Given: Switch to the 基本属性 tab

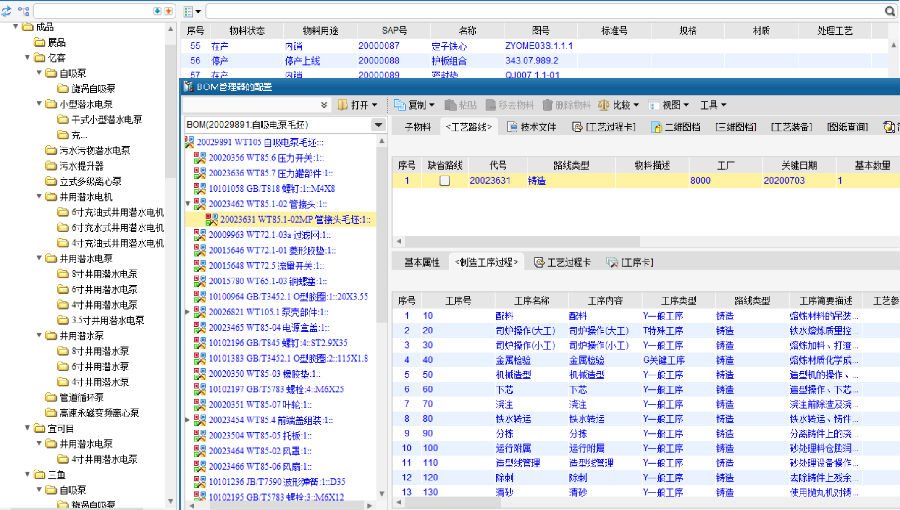Looking at the screenshot, I should (421, 262).
